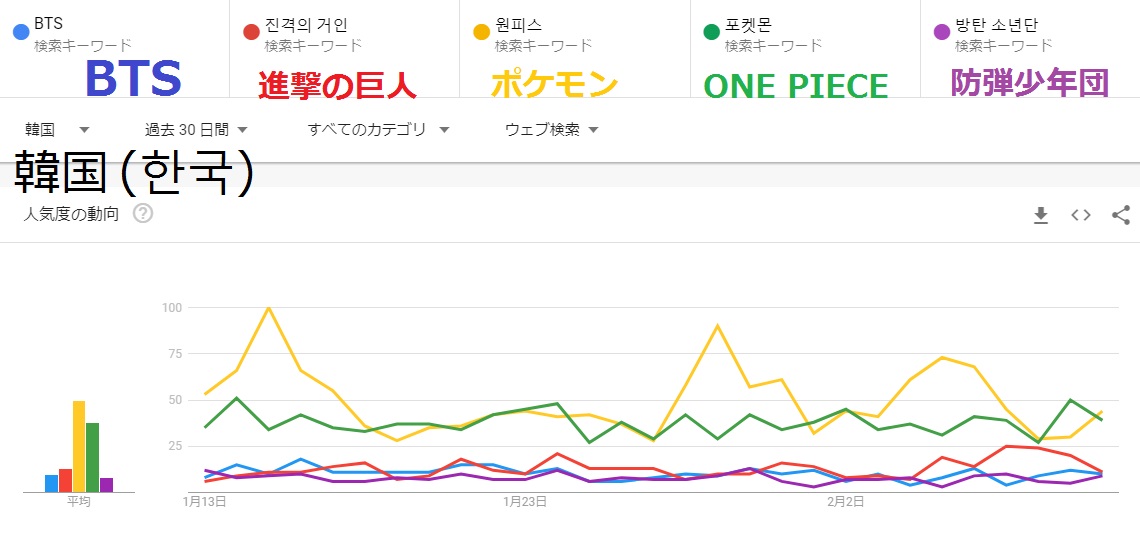Click the purple dot beside 방탄 소년단
This screenshot has width=1140, height=548.
[941, 32]
